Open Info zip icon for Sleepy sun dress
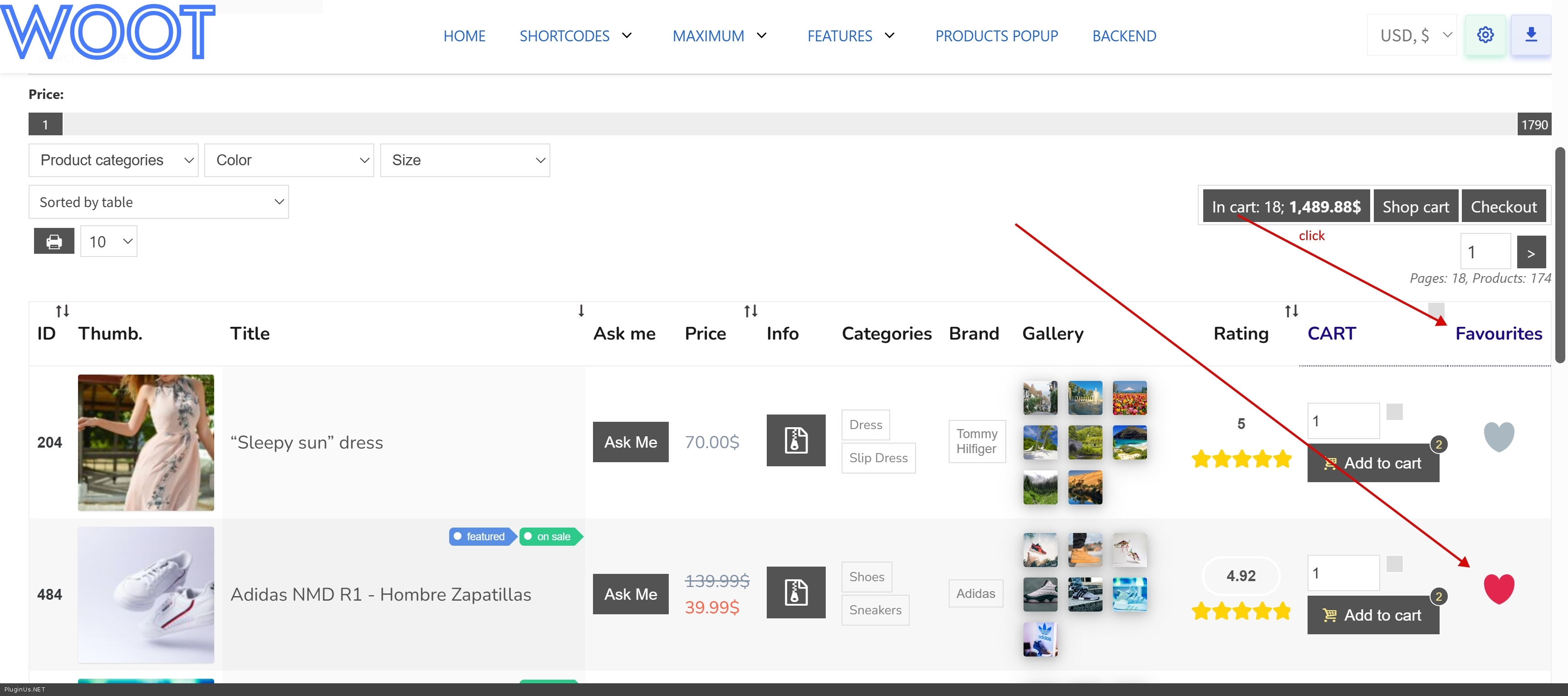Image resolution: width=1568 pixels, height=696 pixels. click(x=795, y=440)
